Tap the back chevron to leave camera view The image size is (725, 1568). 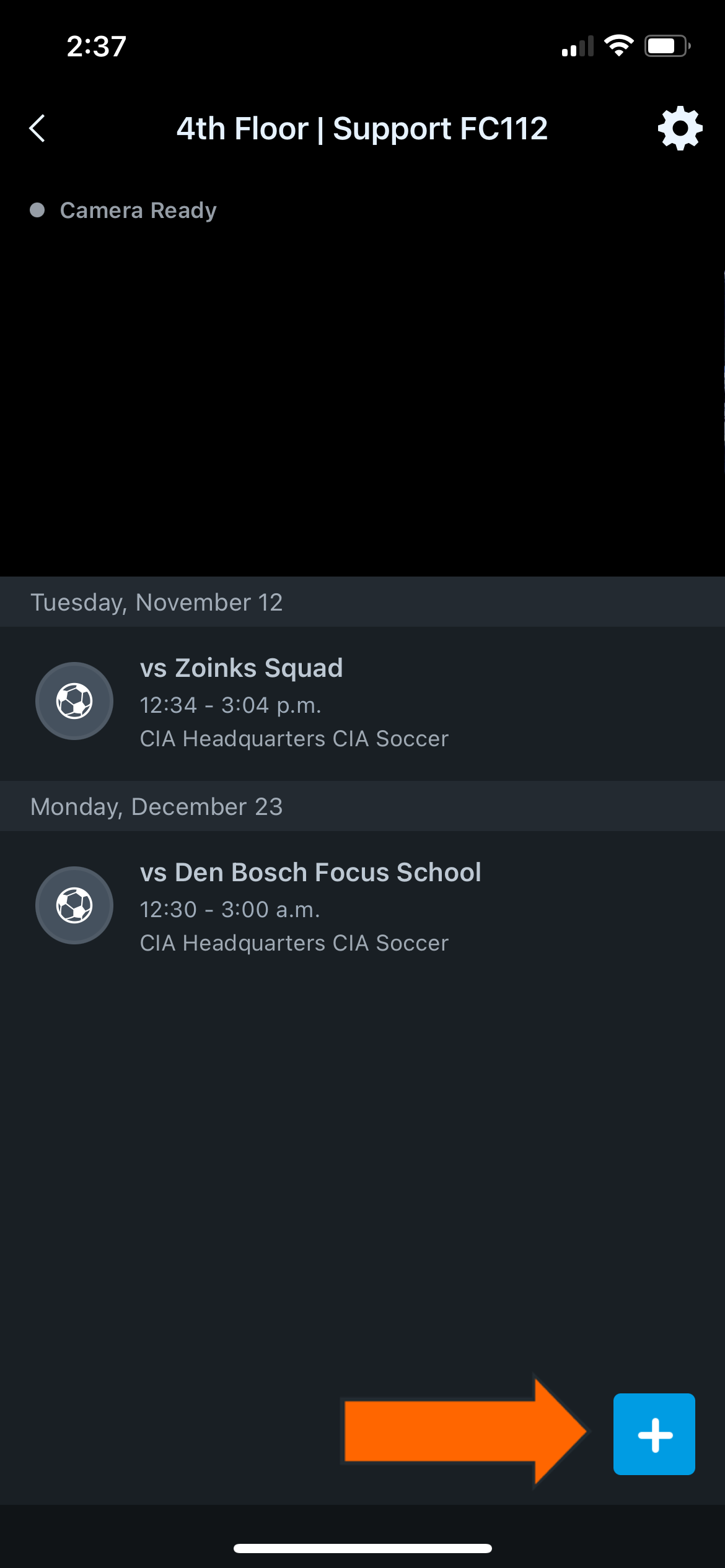tap(37, 129)
